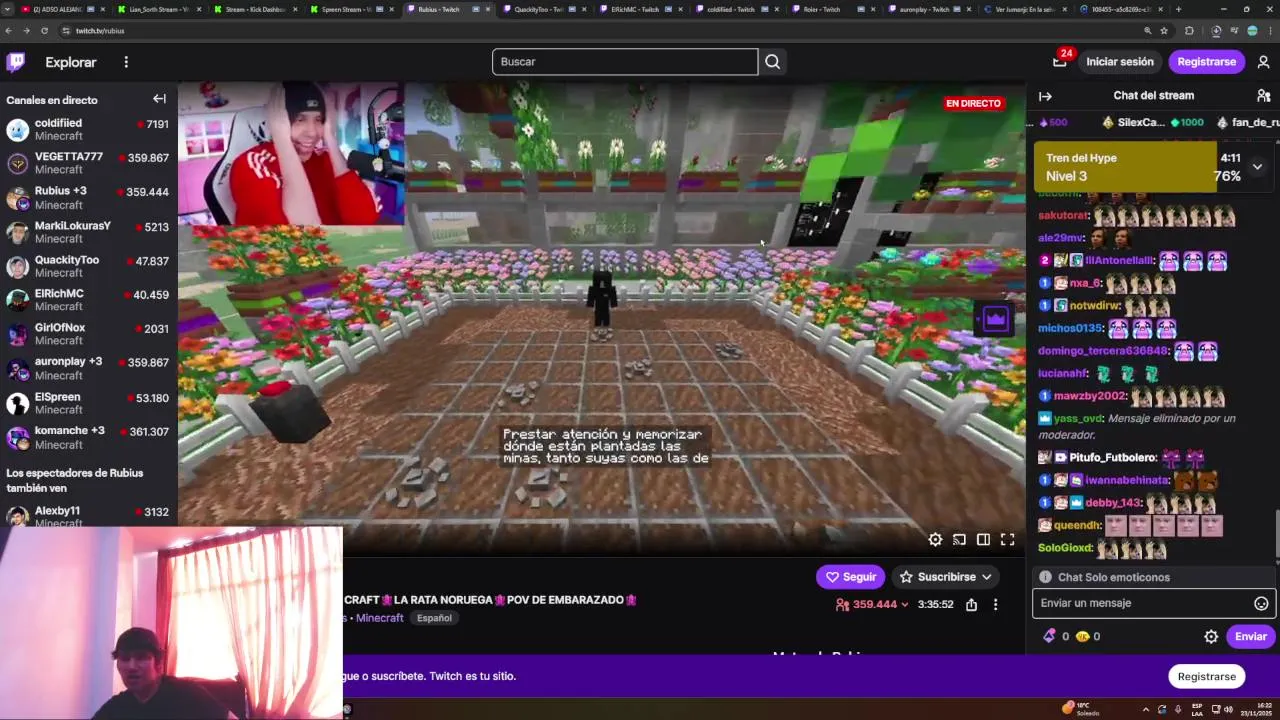Open the user profile icon menu

coord(1263,62)
